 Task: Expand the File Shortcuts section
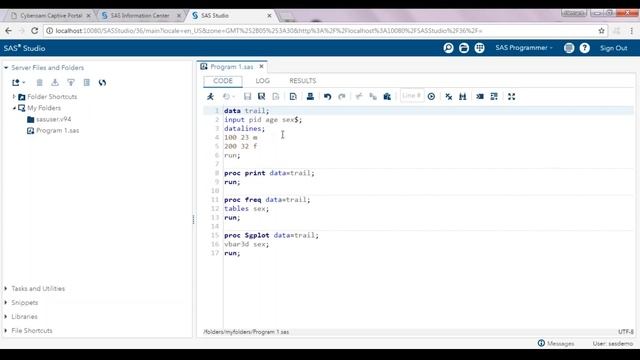tap(6, 331)
